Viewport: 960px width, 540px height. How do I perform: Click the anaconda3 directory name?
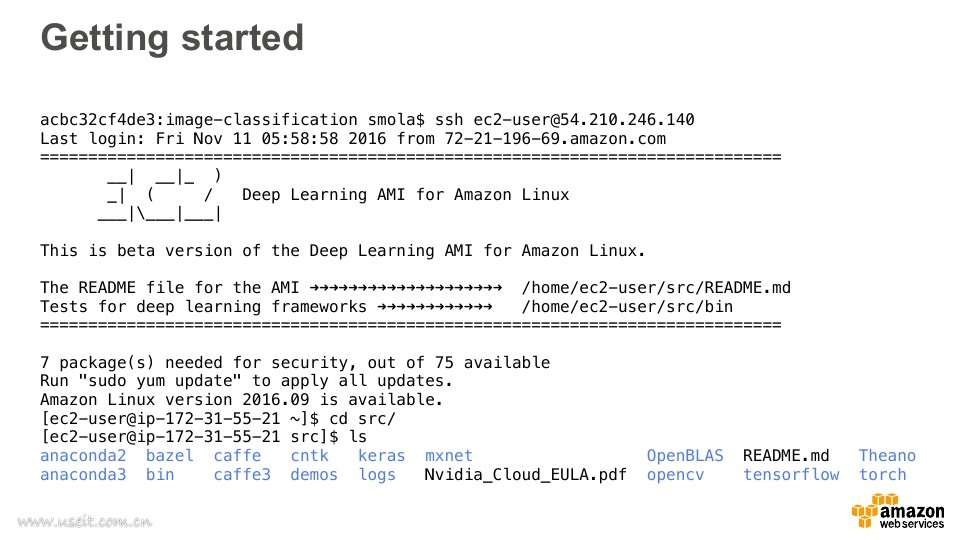coord(83,475)
